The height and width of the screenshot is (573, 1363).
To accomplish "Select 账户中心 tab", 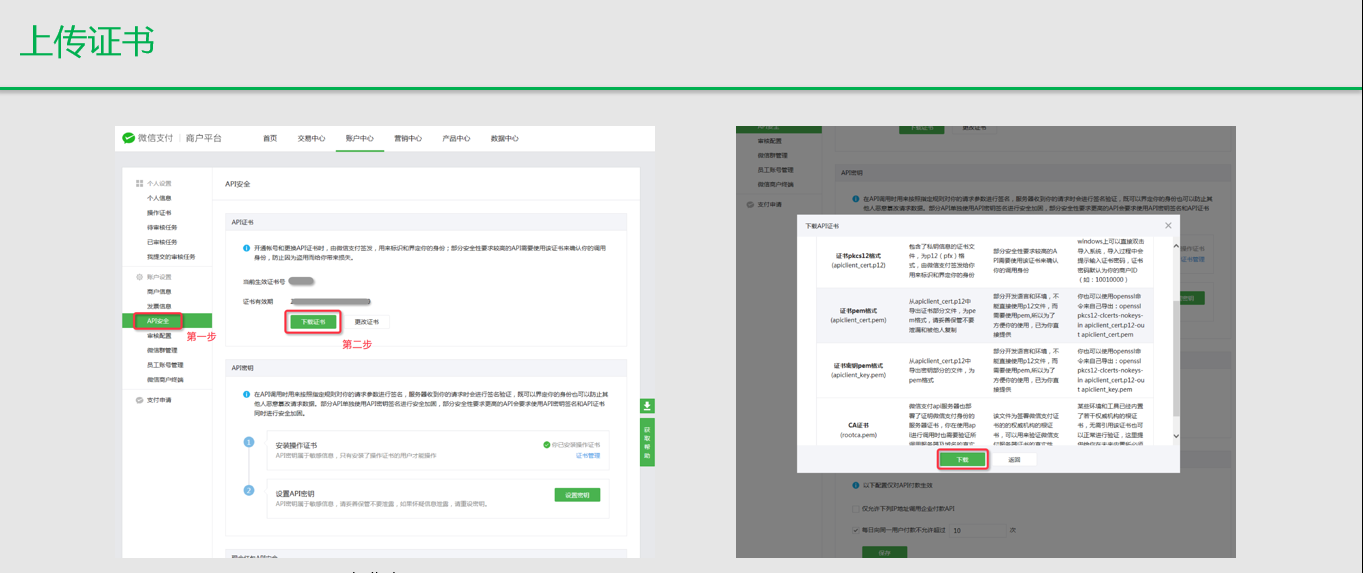I will 359,138.
